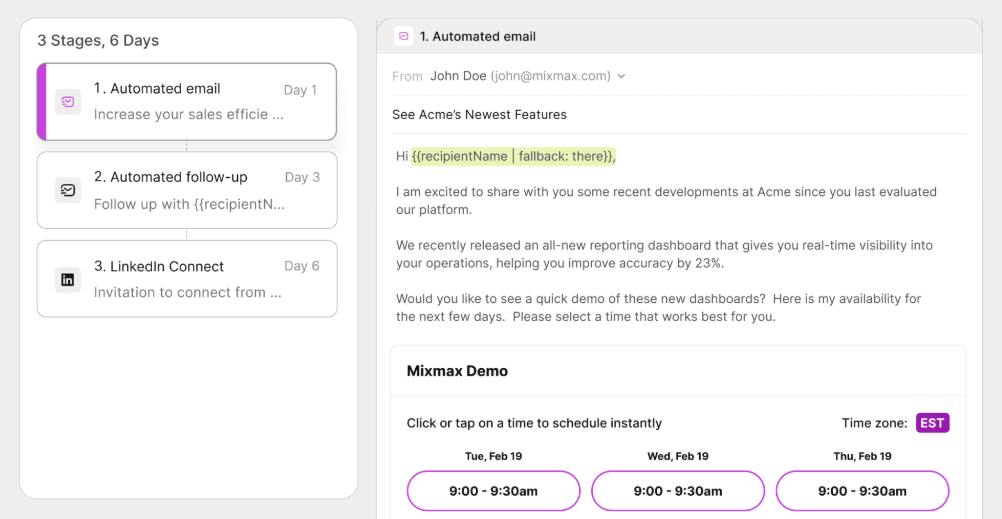The image size is (1002, 519).
Task: Open the LinkedIn Connect stage card
Action: 187,279
